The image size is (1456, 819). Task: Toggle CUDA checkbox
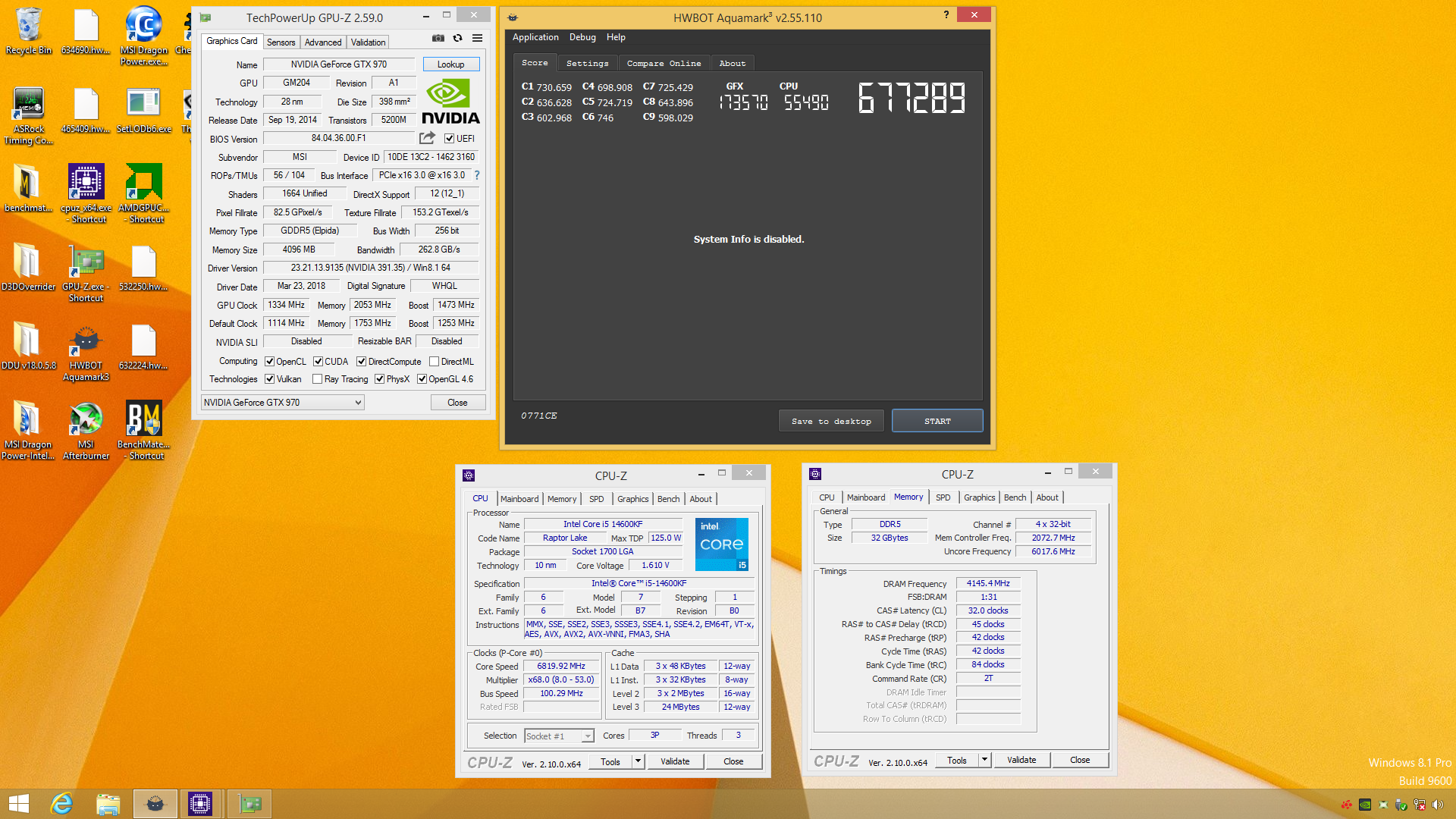click(x=318, y=362)
